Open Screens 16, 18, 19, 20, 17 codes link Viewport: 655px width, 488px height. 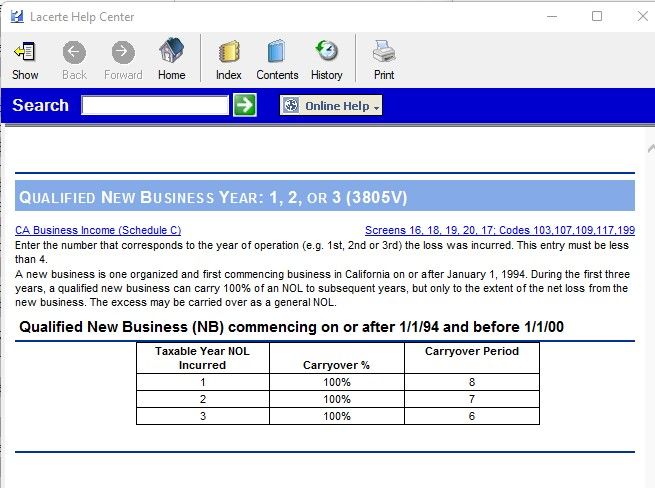(500, 230)
